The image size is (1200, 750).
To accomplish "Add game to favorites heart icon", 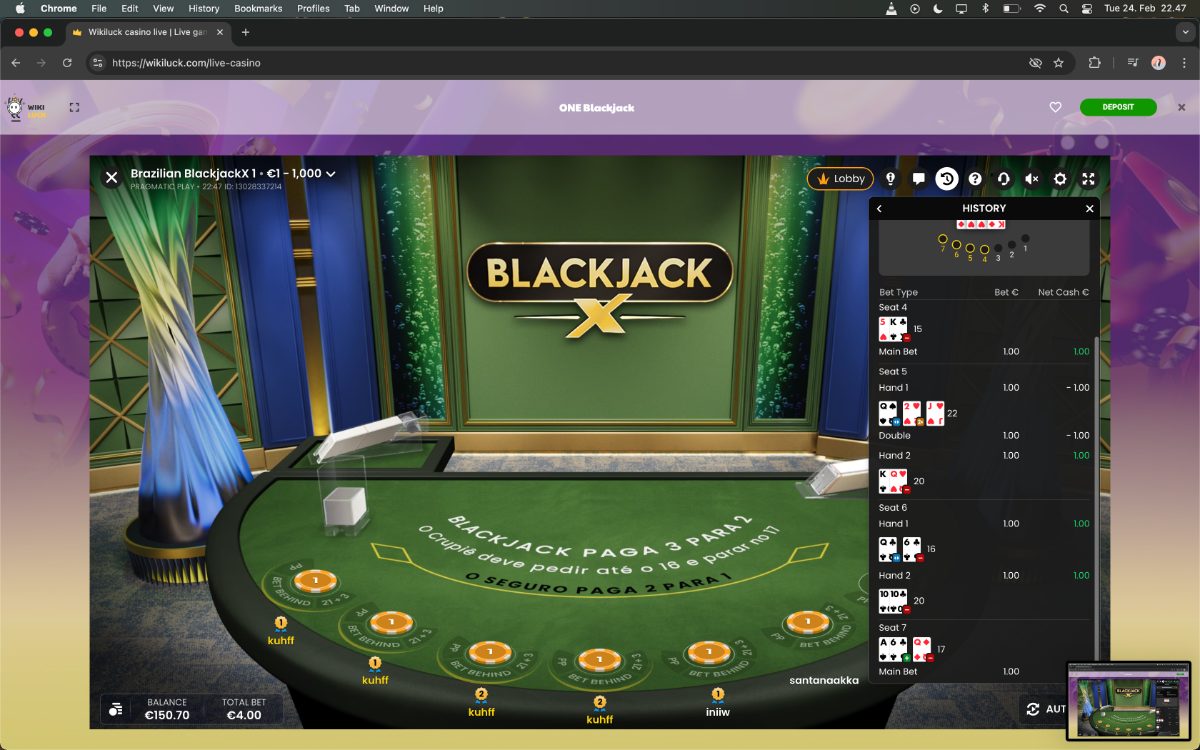I will (x=1055, y=107).
